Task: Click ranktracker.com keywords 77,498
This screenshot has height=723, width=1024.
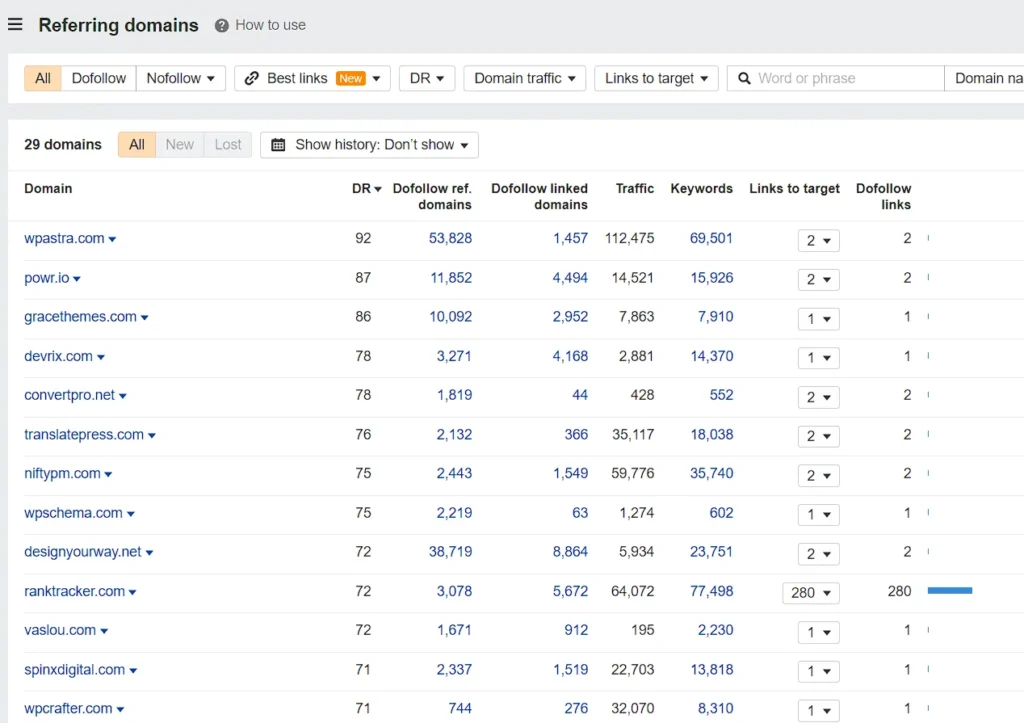Action: pyautogui.click(x=711, y=591)
